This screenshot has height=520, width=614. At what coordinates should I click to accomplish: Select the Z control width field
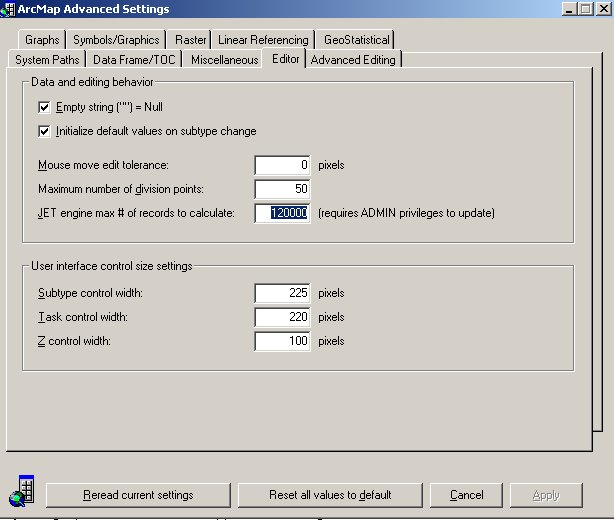282,341
